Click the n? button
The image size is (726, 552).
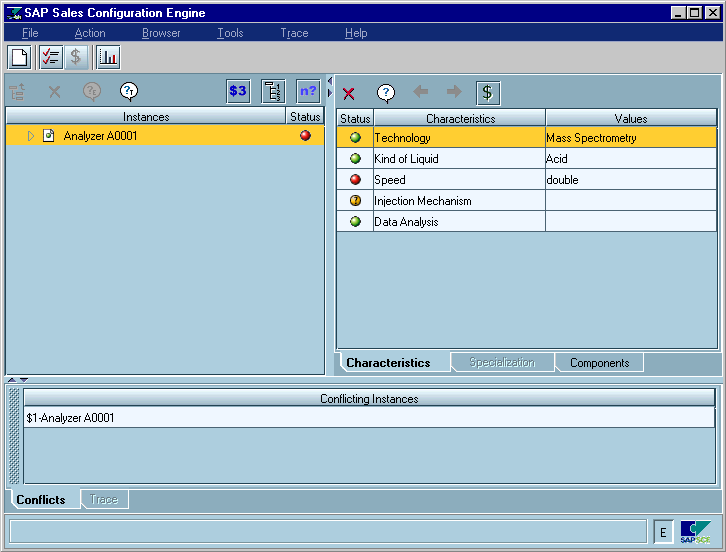click(x=308, y=91)
